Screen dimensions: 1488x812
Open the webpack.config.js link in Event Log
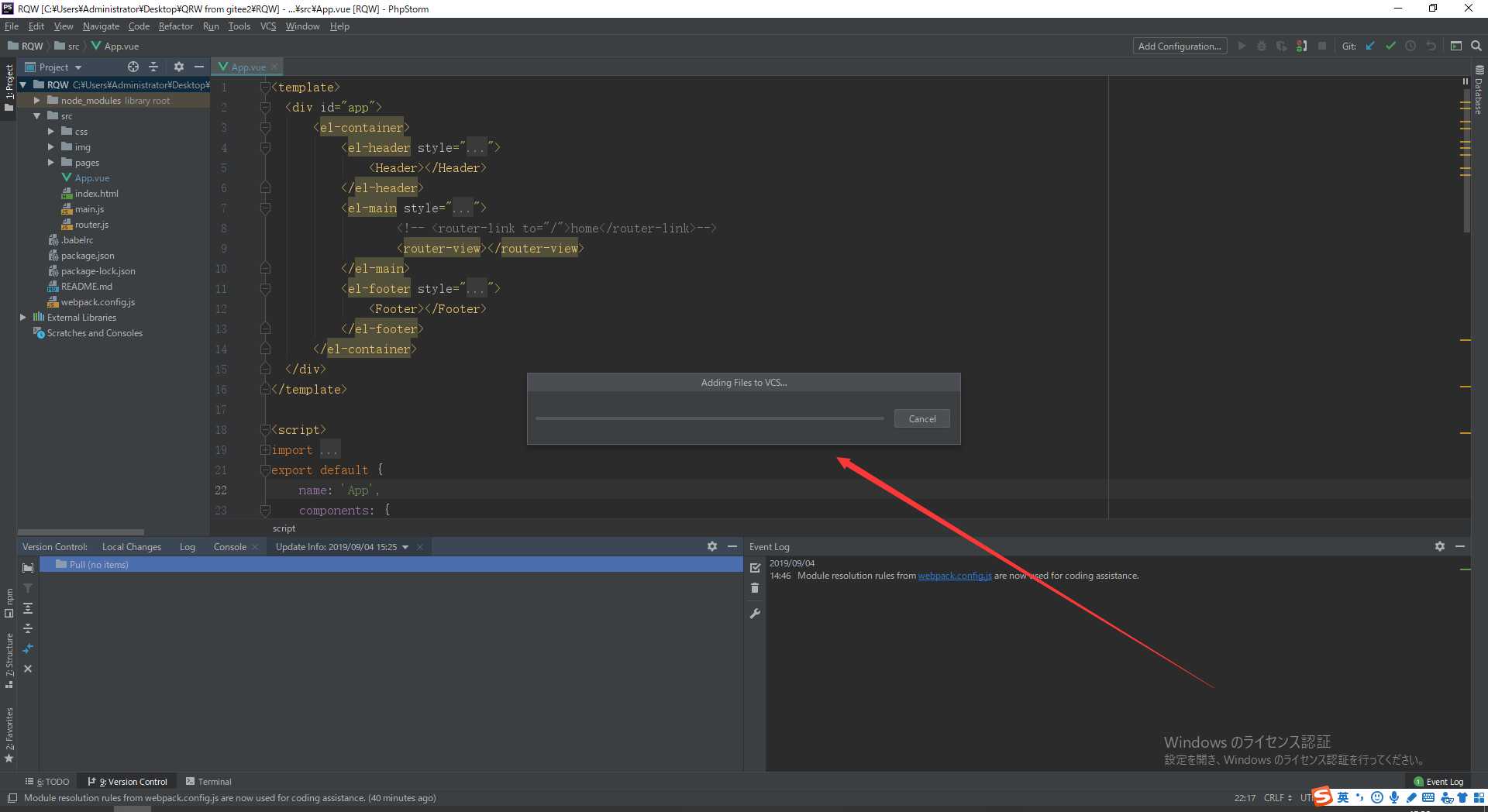(955, 576)
